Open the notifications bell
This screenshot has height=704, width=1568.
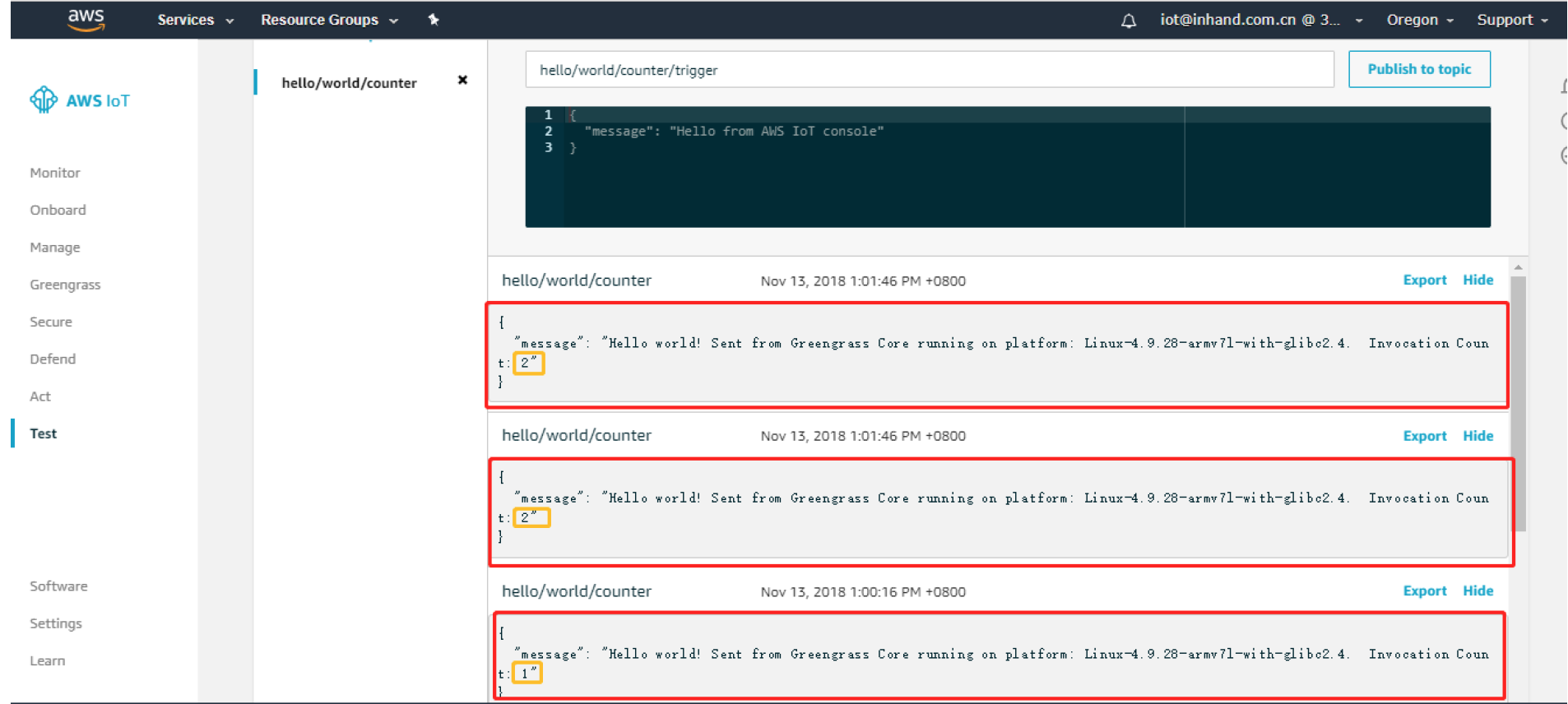tap(1129, 21)
